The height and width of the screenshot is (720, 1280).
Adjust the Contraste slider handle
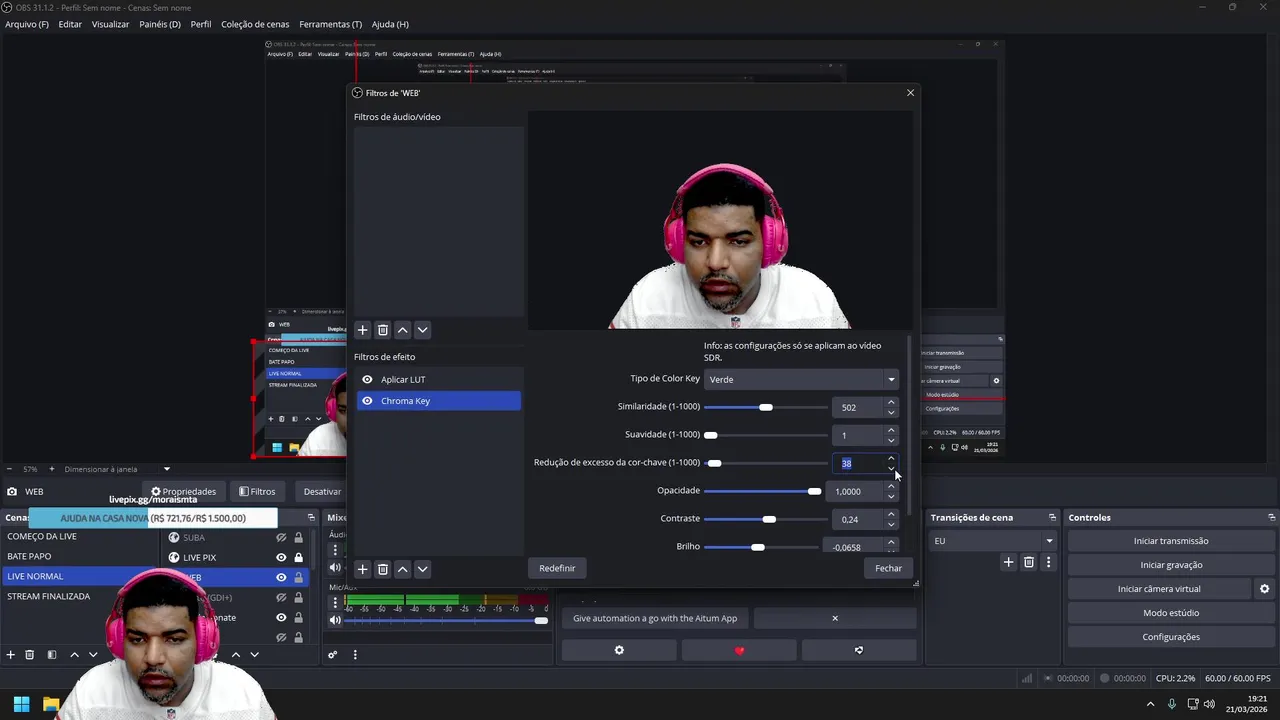[x=769, y=519]
